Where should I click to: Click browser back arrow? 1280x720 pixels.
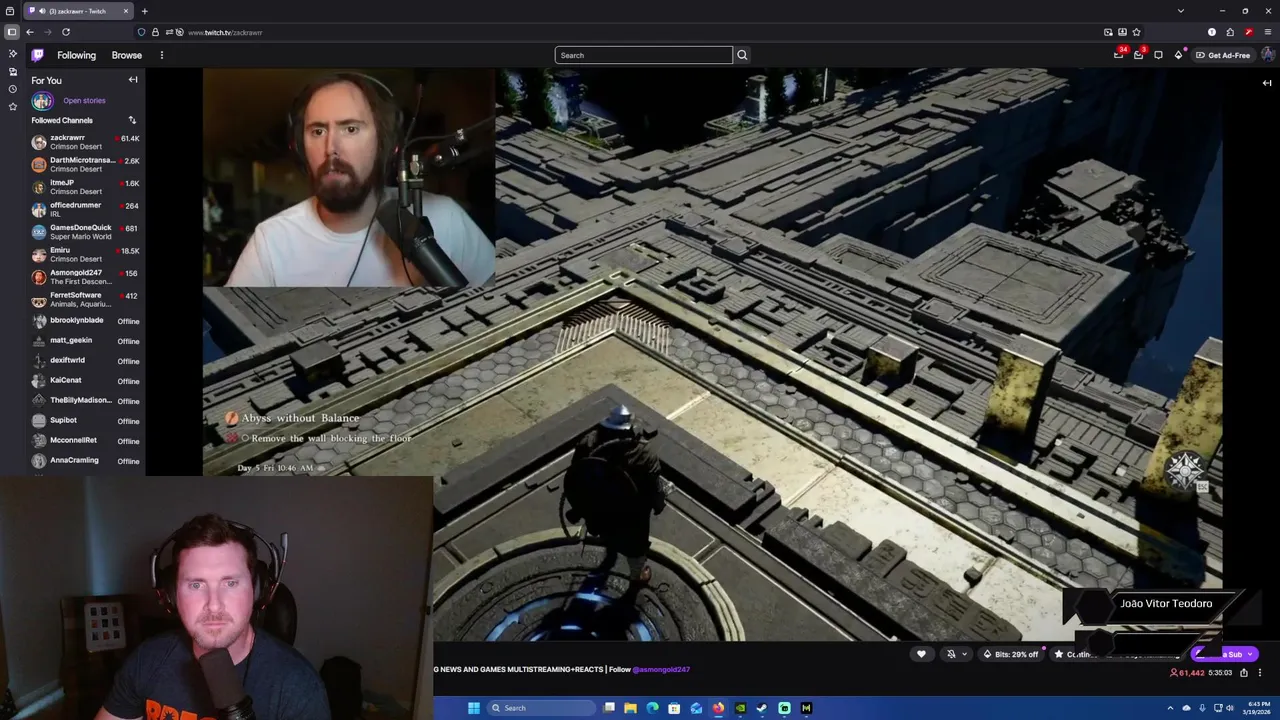pyautogui.click(x=30, y=32)
